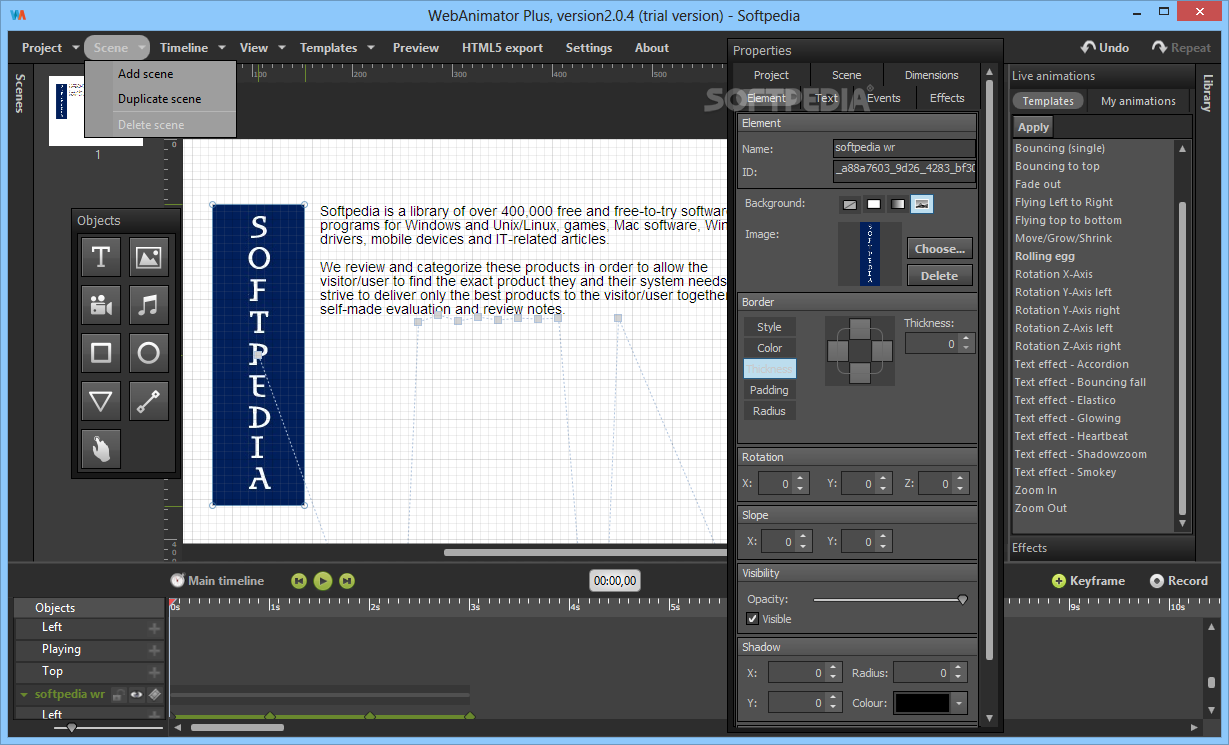Viewport: 1229px width, 745px height.
Task: Increase border Thickness with stepper
Action: pyautogui.click(x=965, y=339)
